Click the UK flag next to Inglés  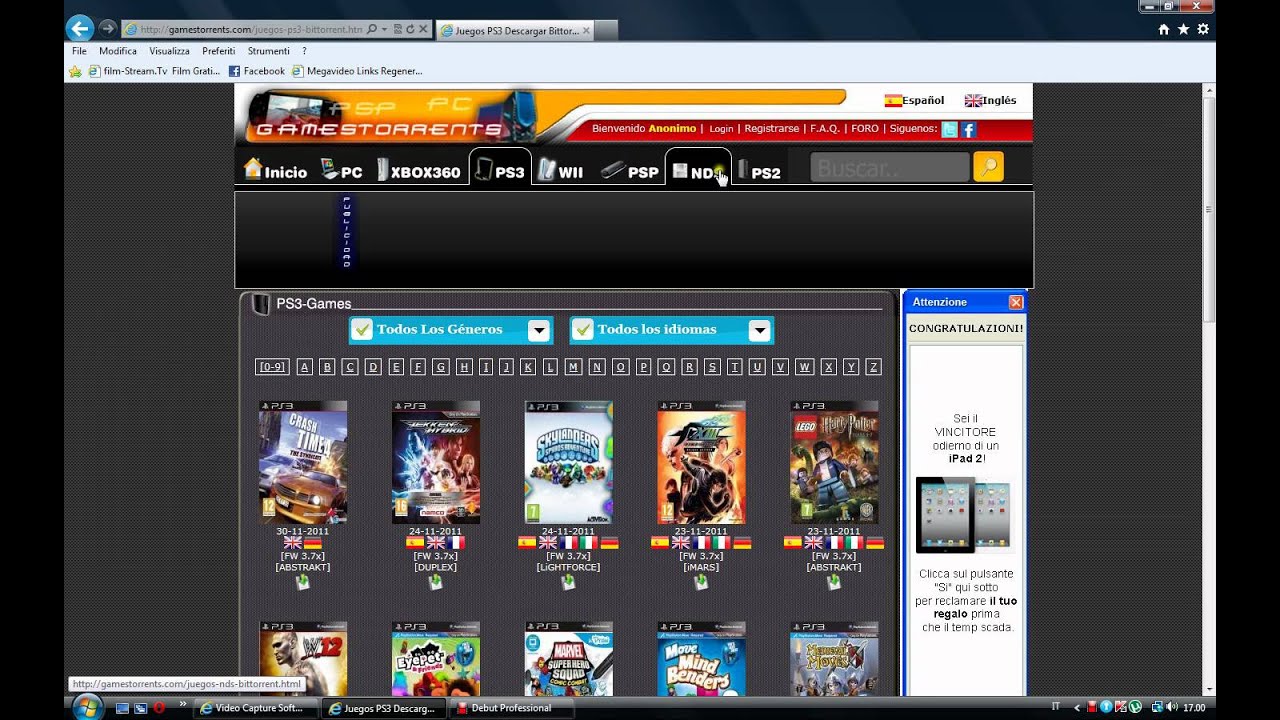(x=973, y=101)
